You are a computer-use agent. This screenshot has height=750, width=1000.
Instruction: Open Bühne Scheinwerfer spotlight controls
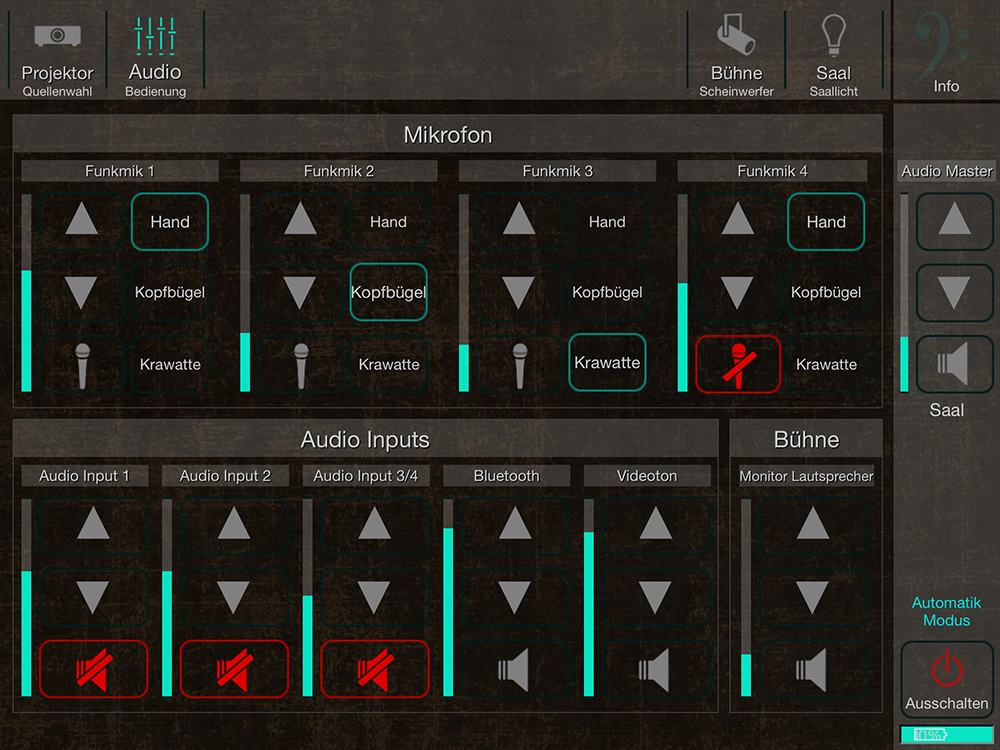click(736, 55)
